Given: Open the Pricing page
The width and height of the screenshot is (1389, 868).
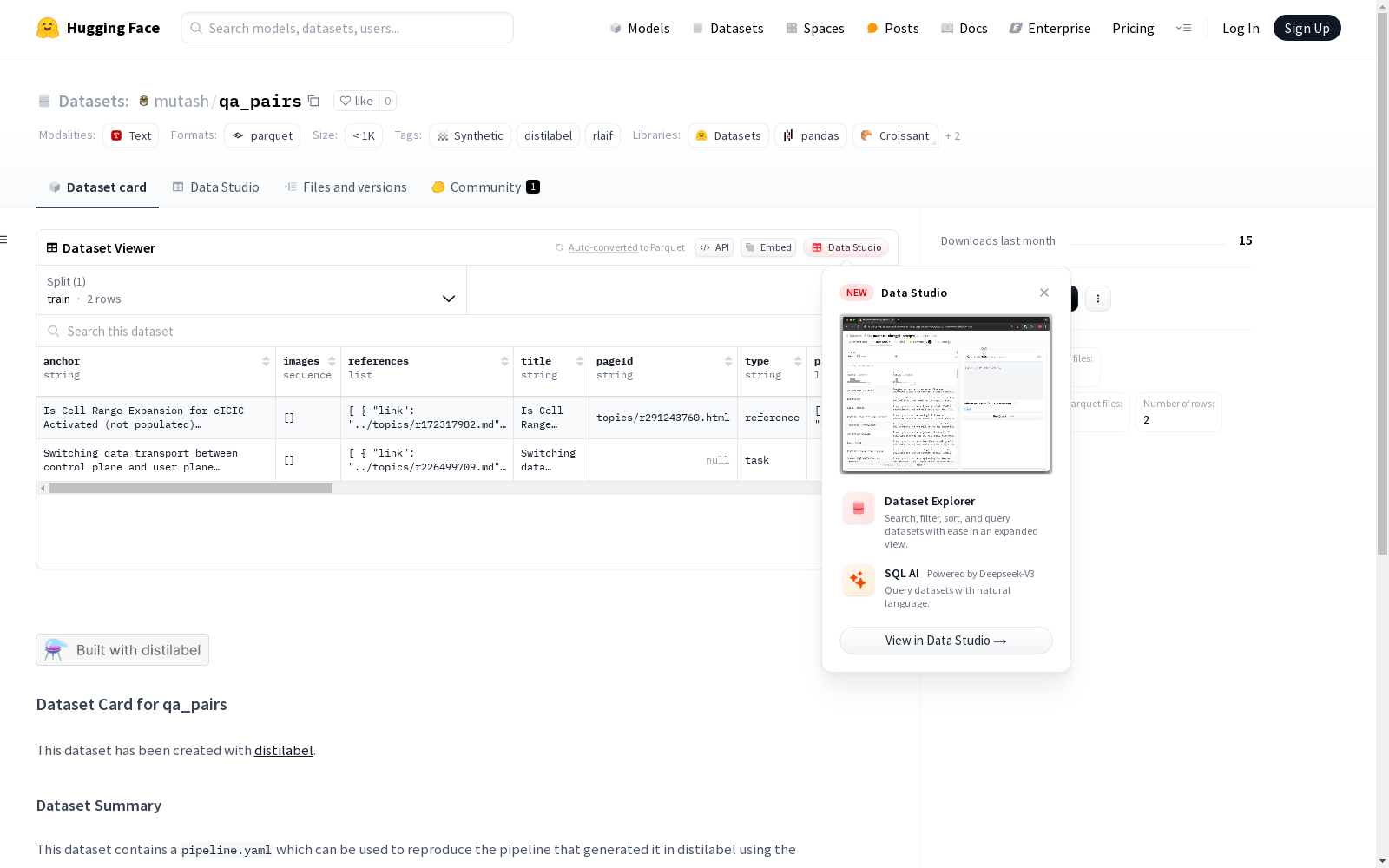Looking at the screenshot, I should pos(1133,28).
